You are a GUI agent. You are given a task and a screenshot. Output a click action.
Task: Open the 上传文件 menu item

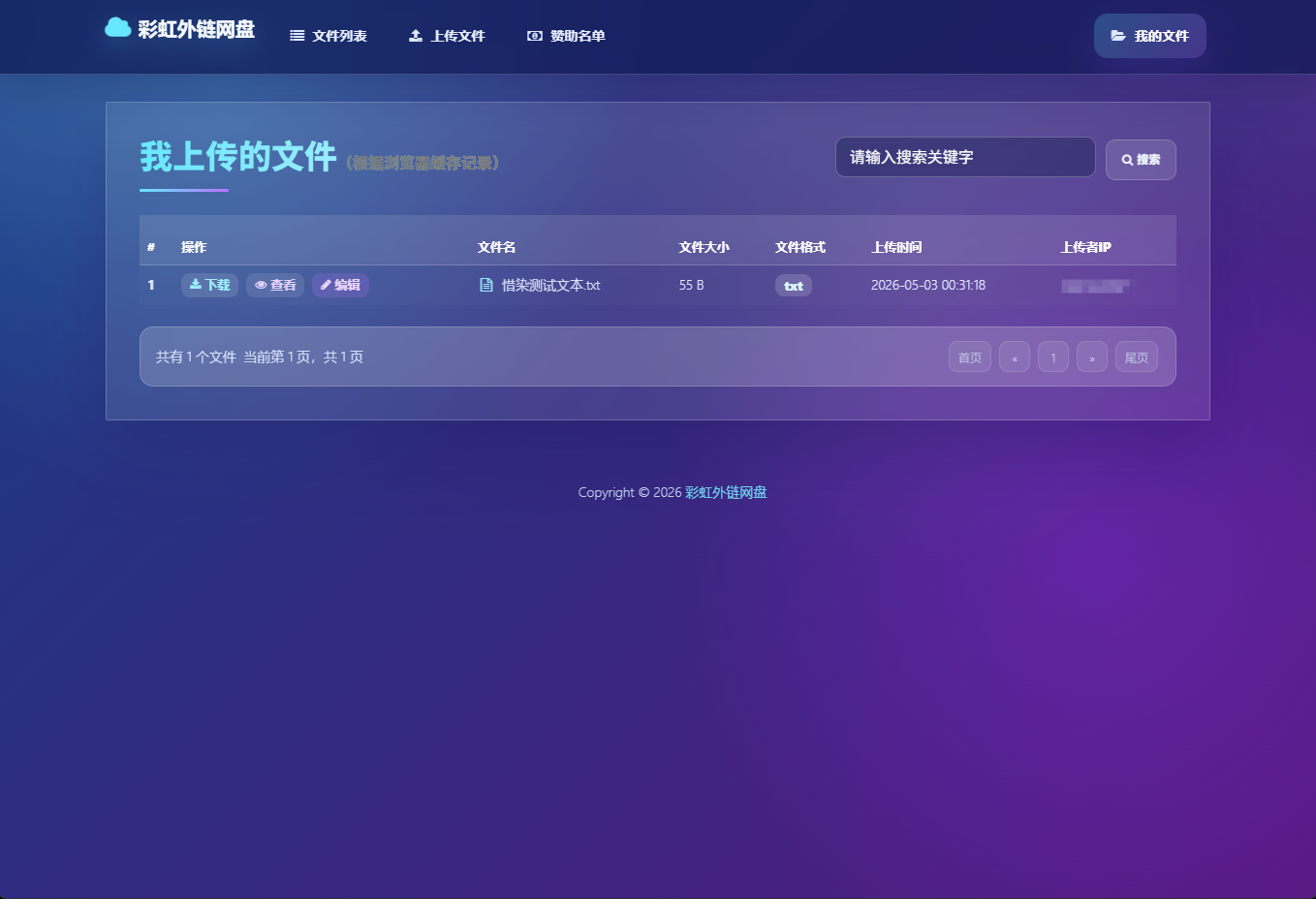(447, 36)
